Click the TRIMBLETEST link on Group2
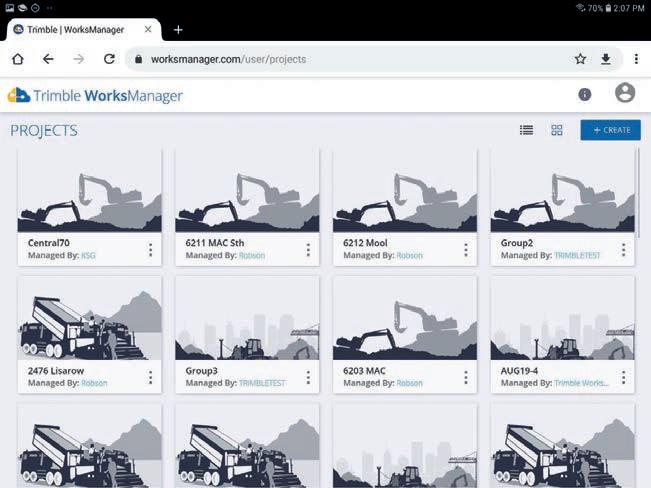Image resolution: width=651 pixels, height=488 pixels. pos(578,255)
